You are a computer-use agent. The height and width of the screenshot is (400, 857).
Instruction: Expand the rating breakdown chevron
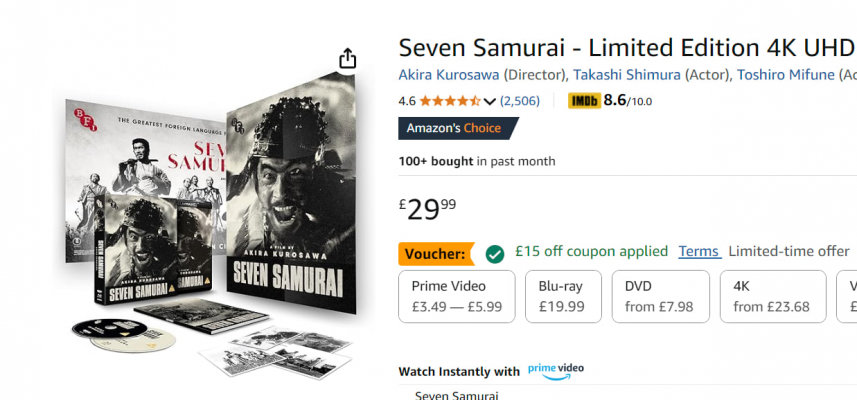point(490,101)
